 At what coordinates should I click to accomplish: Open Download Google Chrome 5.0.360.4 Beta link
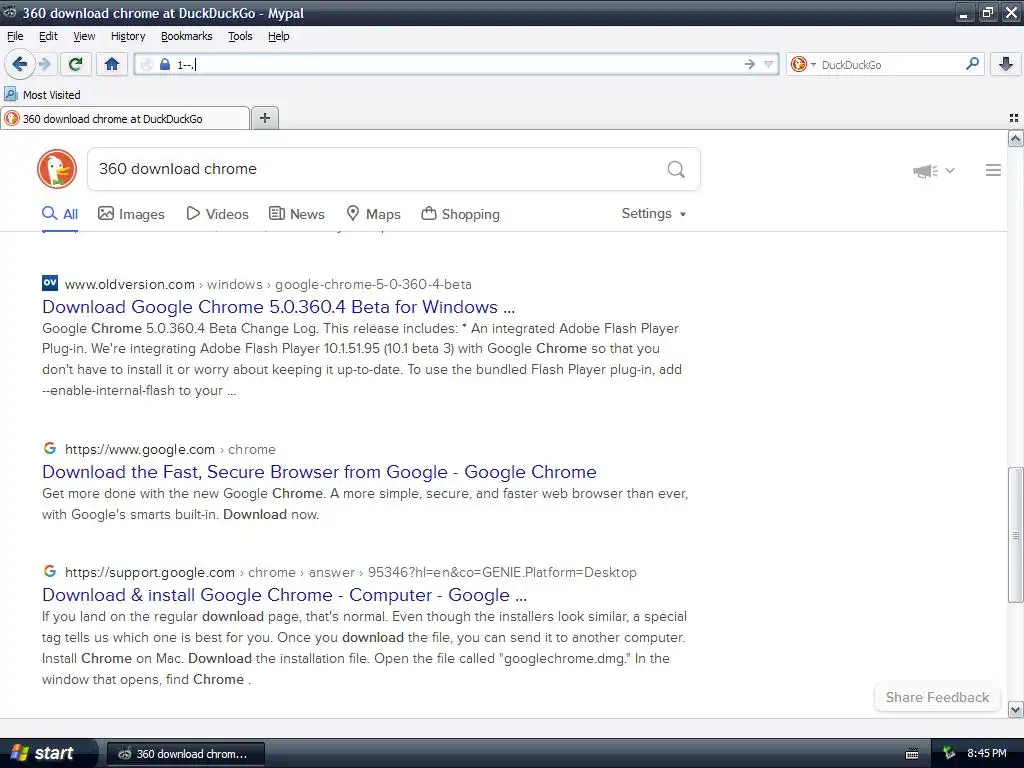tap(278, 307)
